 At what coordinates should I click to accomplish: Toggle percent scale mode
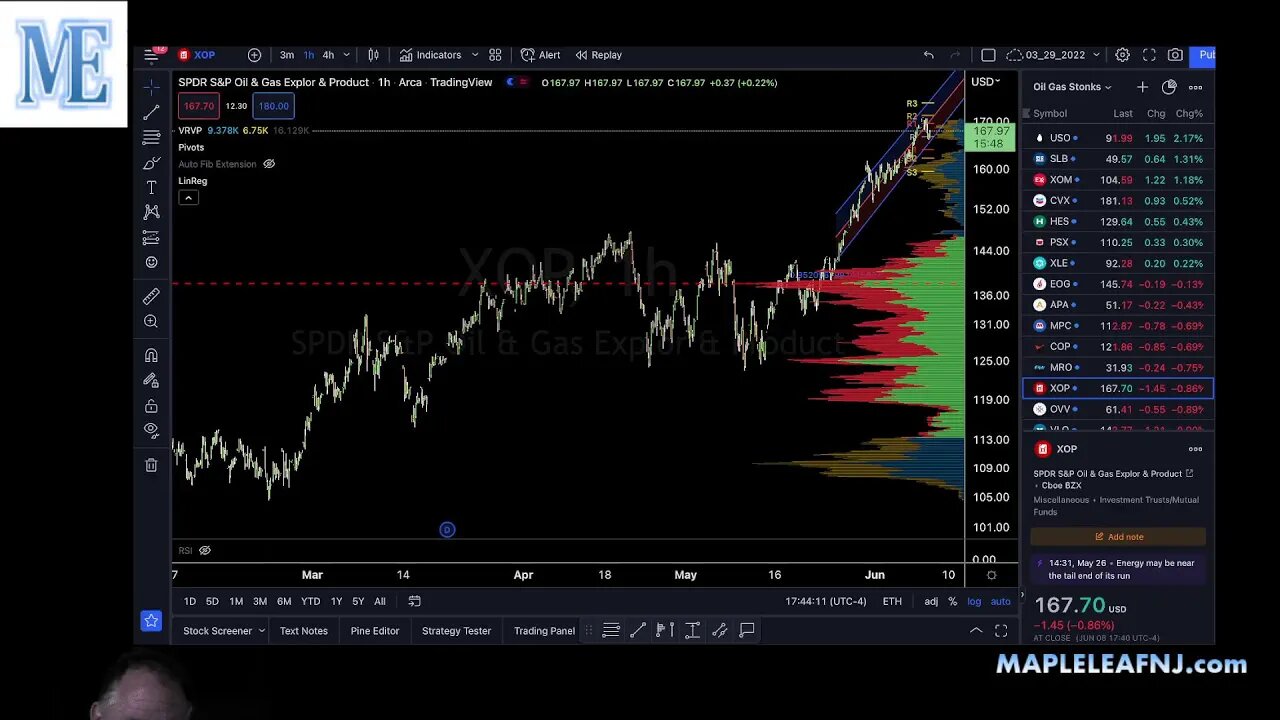pyautogui.click(x=952, y=601)
